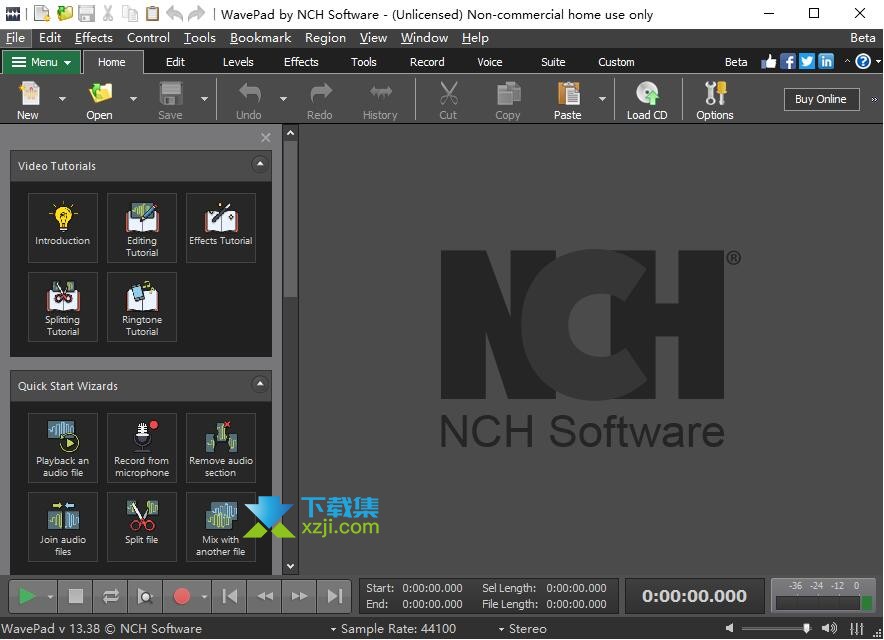This screenshot has height=640, width=884.
Task: Click the scrub playback button
Action: (145, 596)
